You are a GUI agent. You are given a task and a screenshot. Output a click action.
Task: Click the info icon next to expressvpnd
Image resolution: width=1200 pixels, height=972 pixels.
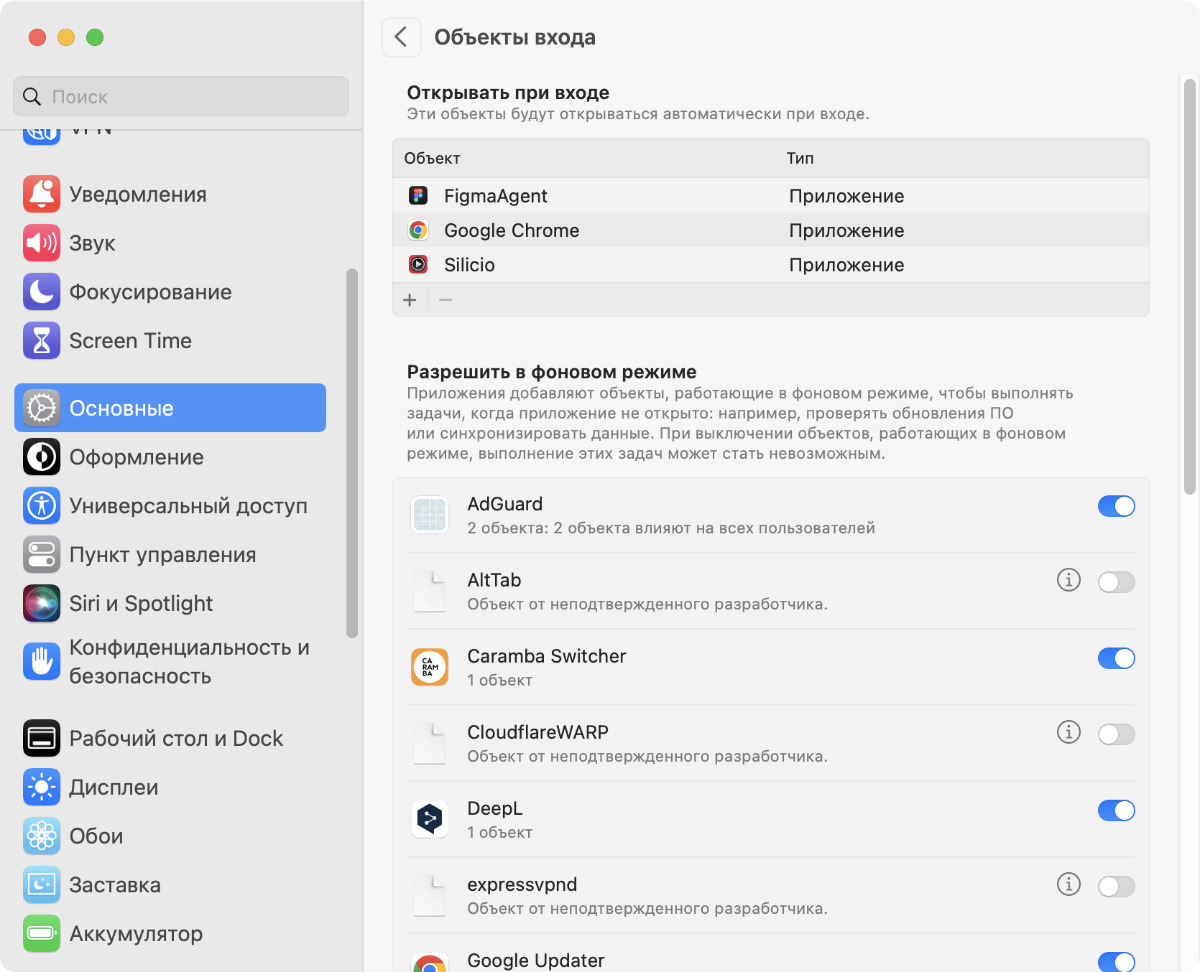point(1069,884)
